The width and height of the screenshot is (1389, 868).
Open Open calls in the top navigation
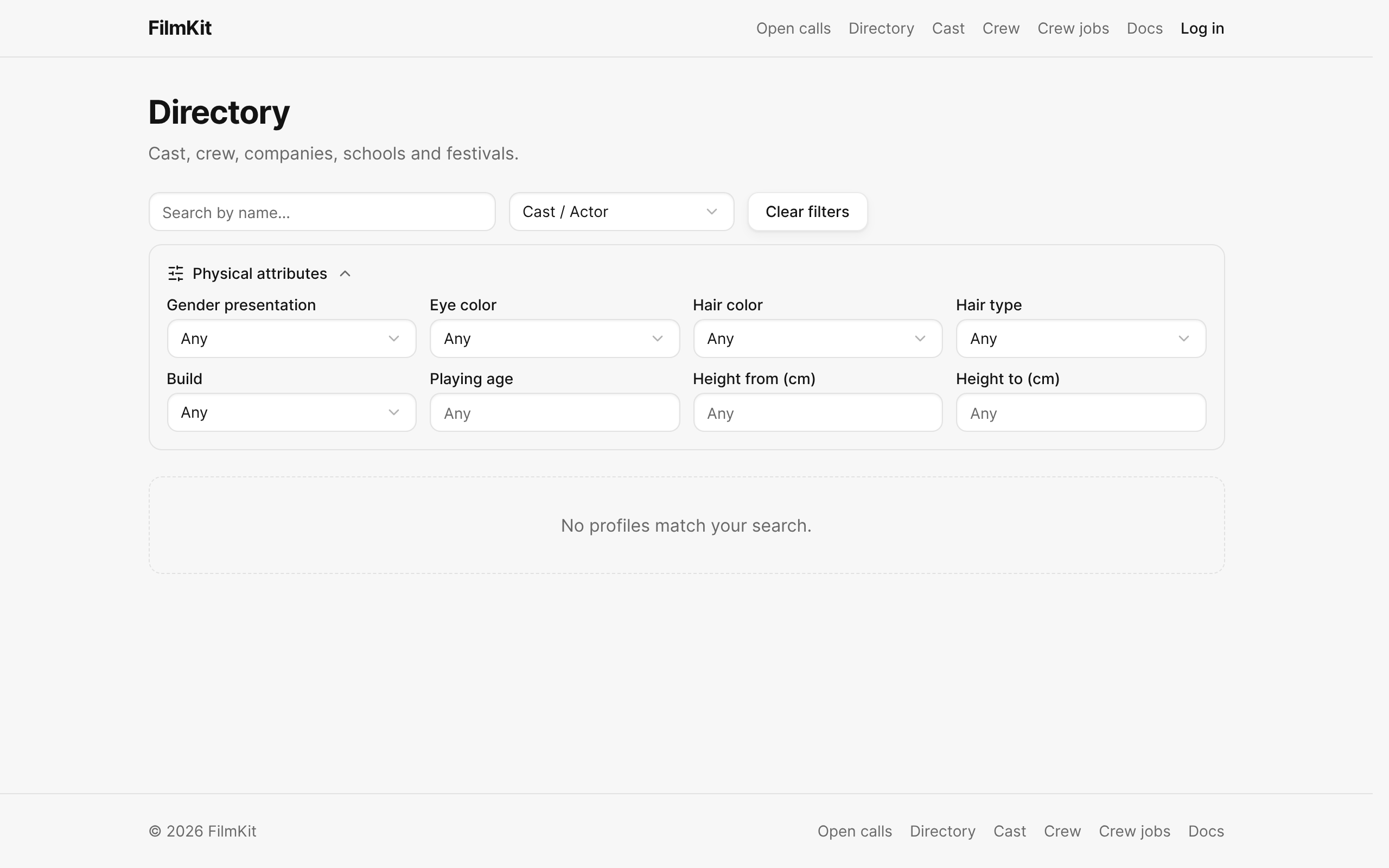pyautogui.click(x=793, y=28)
